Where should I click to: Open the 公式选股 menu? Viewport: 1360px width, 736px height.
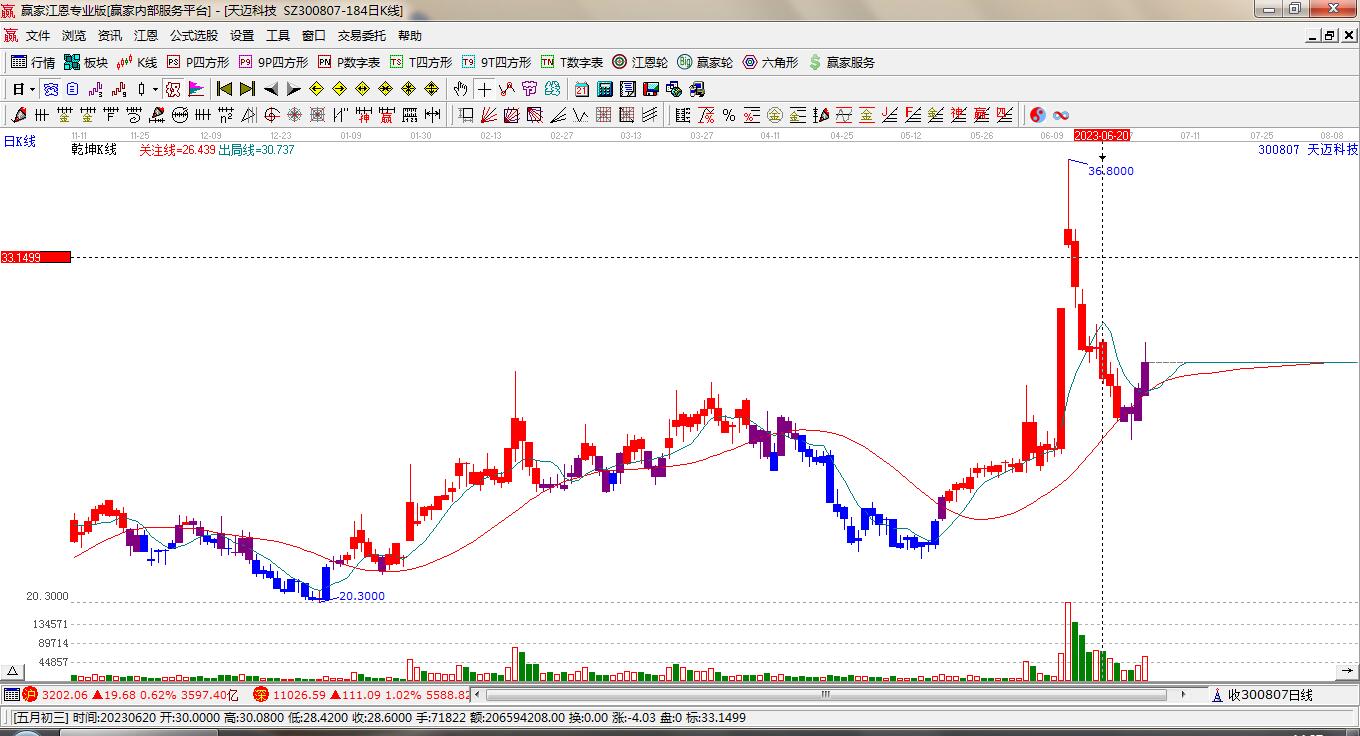coord(193,36)
